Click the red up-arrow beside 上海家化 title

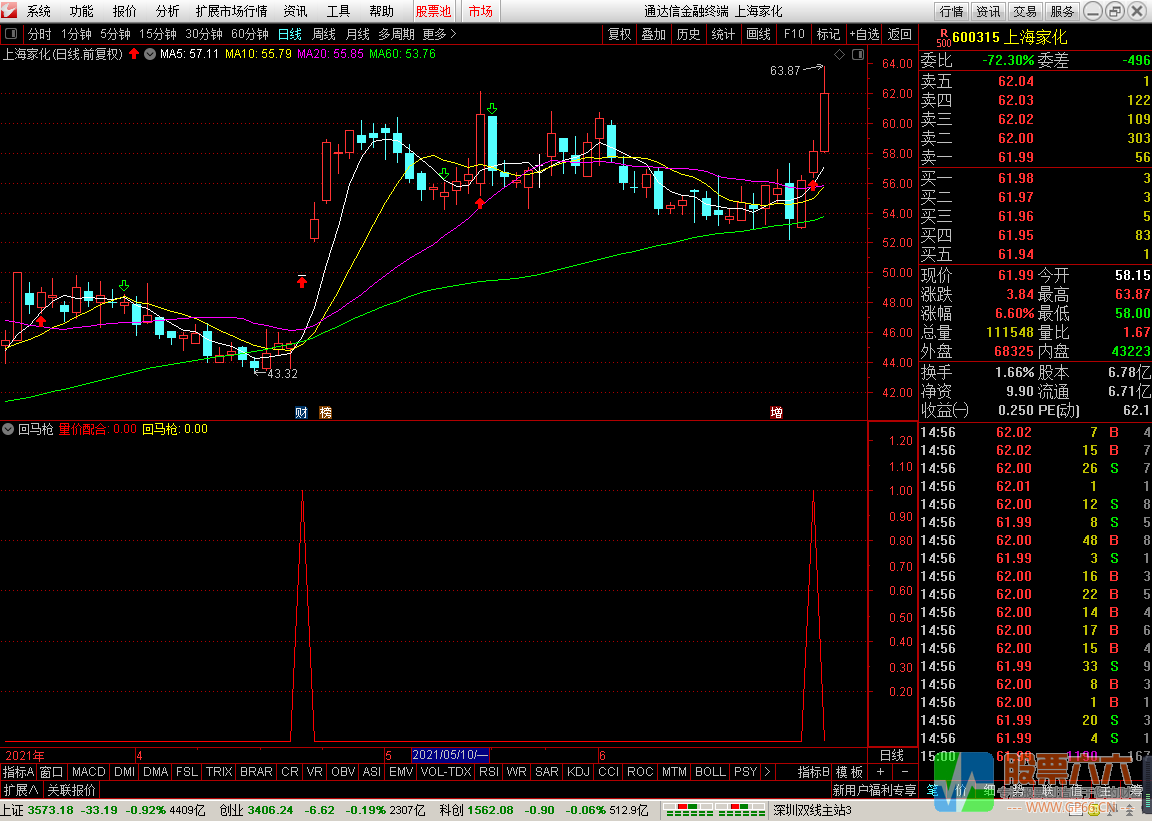(134, 54)
